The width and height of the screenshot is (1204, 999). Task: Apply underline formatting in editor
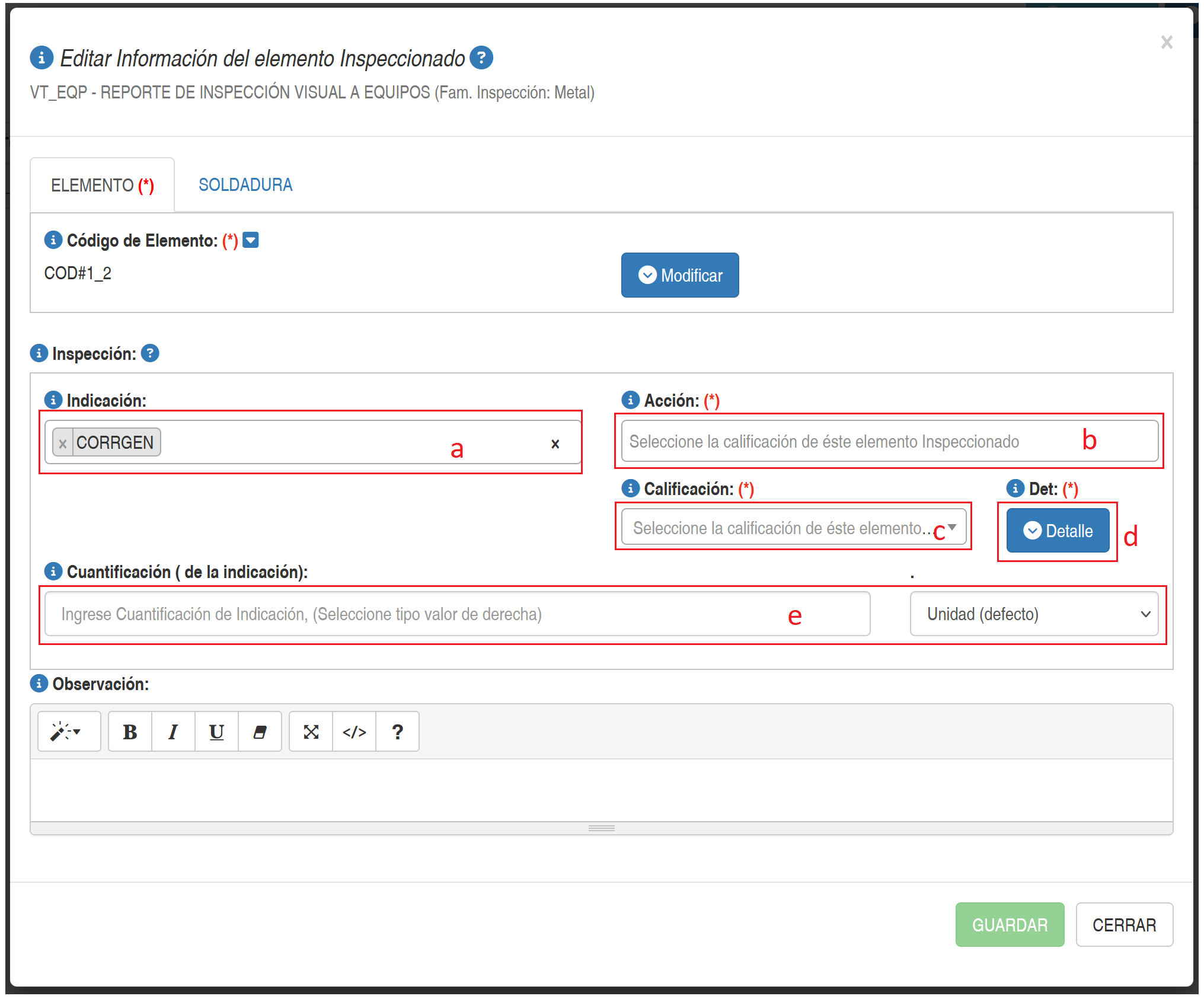[x=216, y=732]
